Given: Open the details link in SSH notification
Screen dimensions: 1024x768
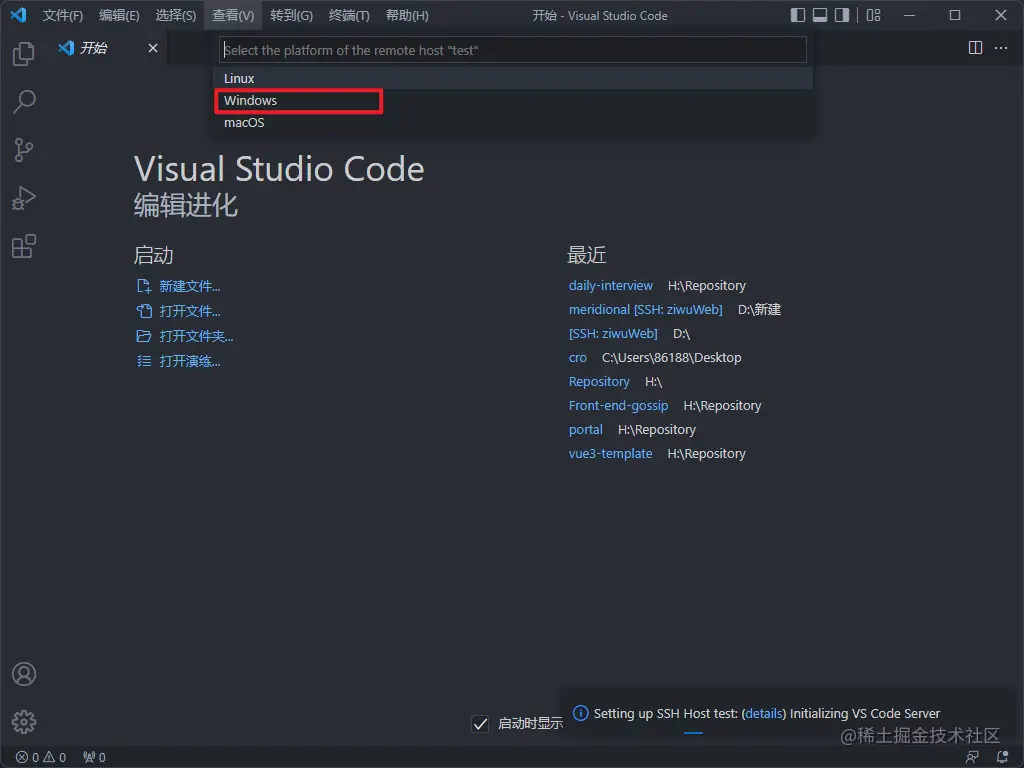Looking at the screenshot, I should 763,714.
